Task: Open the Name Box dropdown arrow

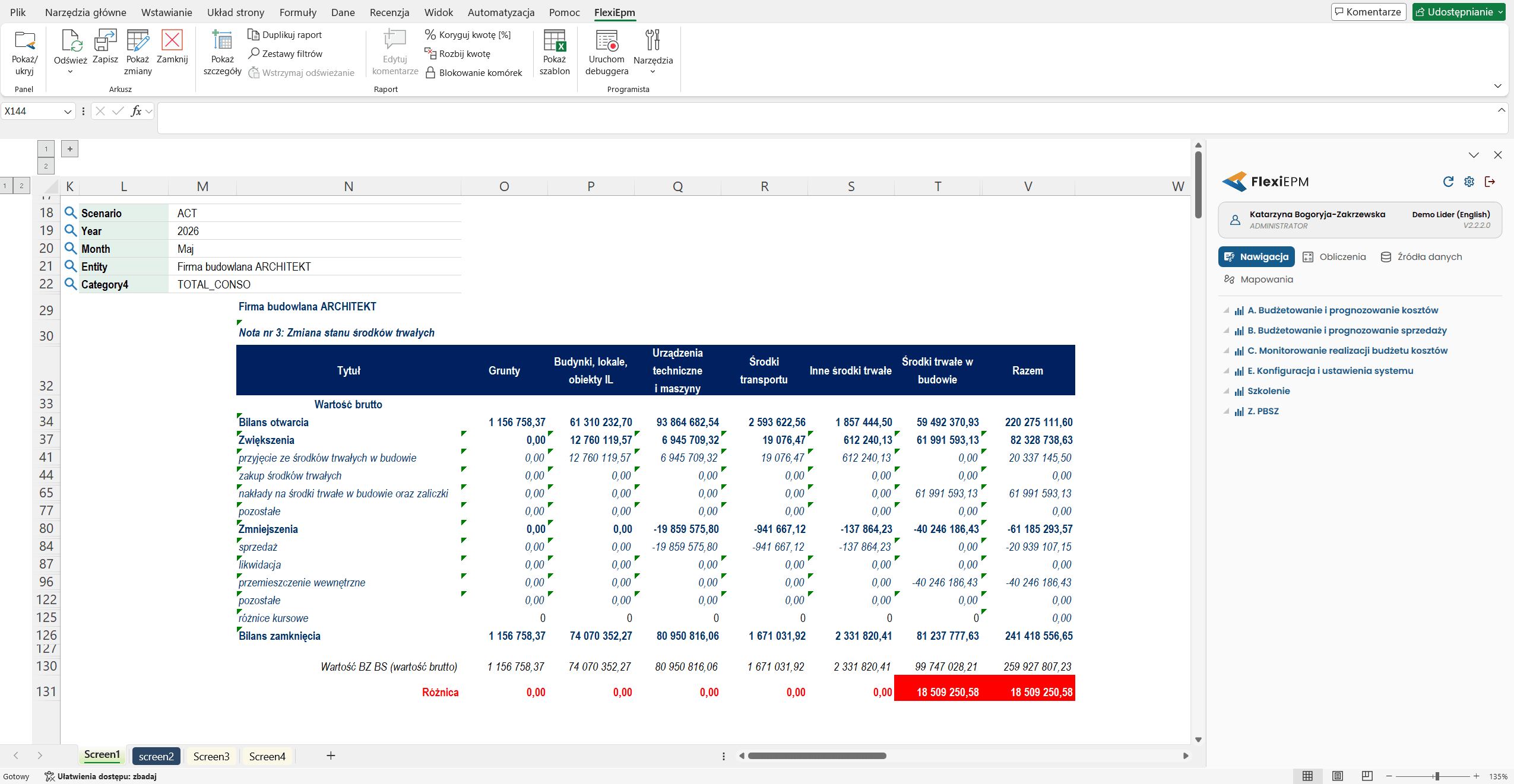Action: (x=68, y=112)
